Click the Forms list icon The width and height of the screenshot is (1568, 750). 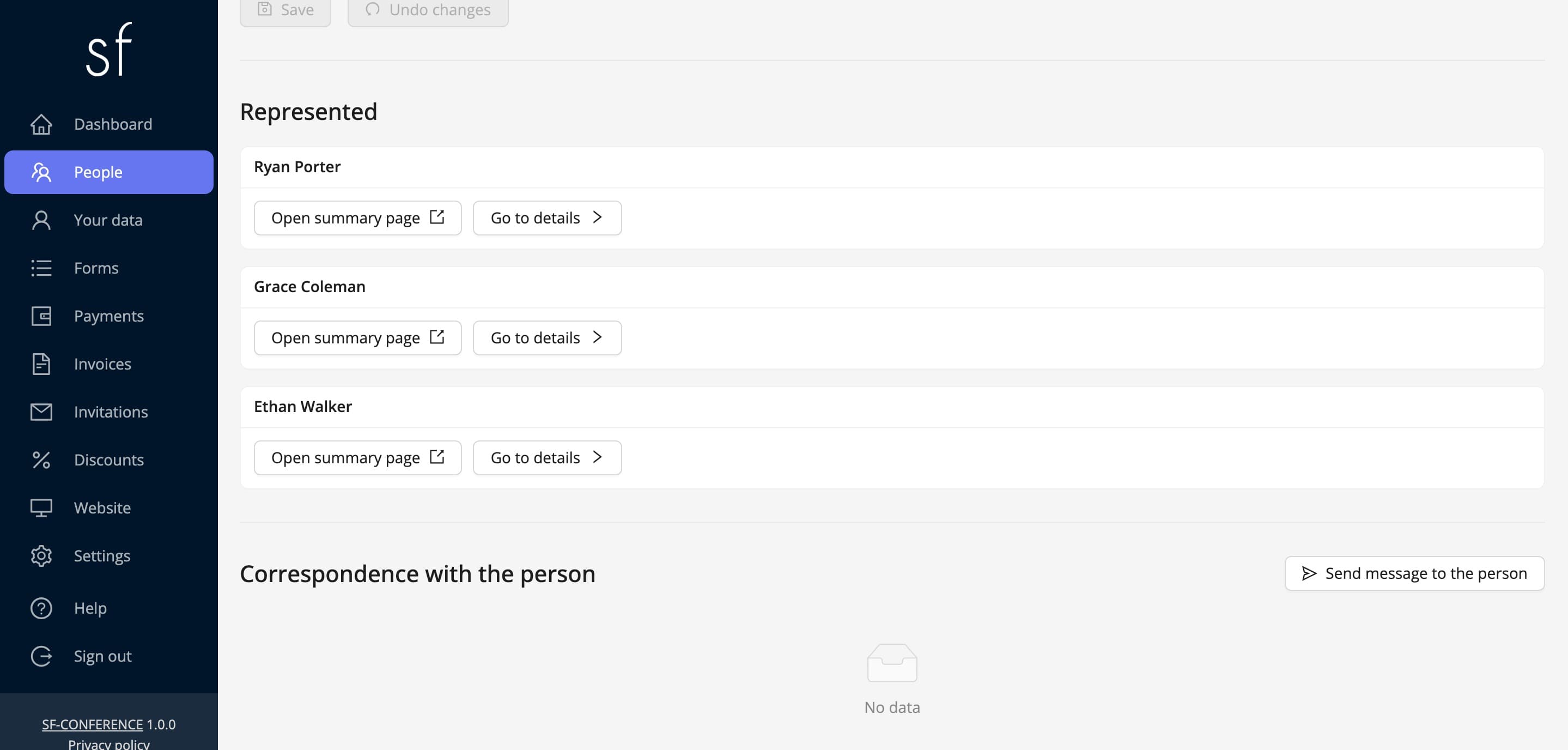click(41, 269)
